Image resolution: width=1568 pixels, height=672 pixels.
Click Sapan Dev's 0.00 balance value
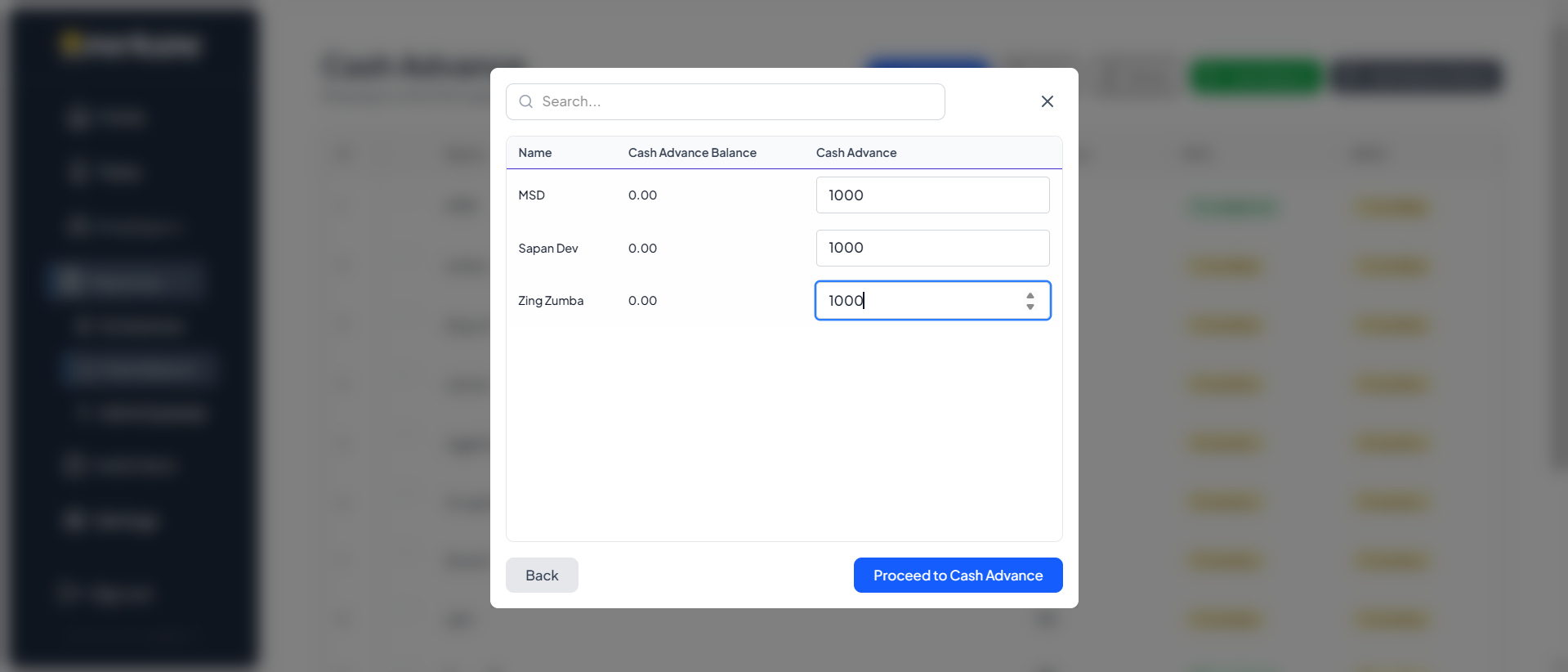click(642, 249)
